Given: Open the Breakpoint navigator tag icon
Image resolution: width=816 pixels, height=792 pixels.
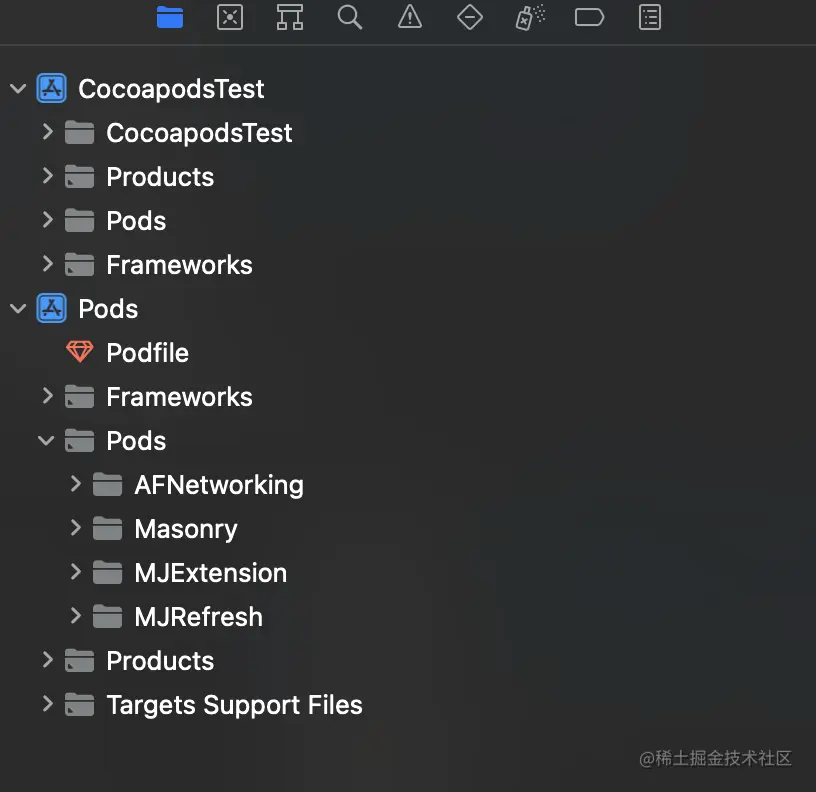Looking at the screenshot, I should coord(589,17).
